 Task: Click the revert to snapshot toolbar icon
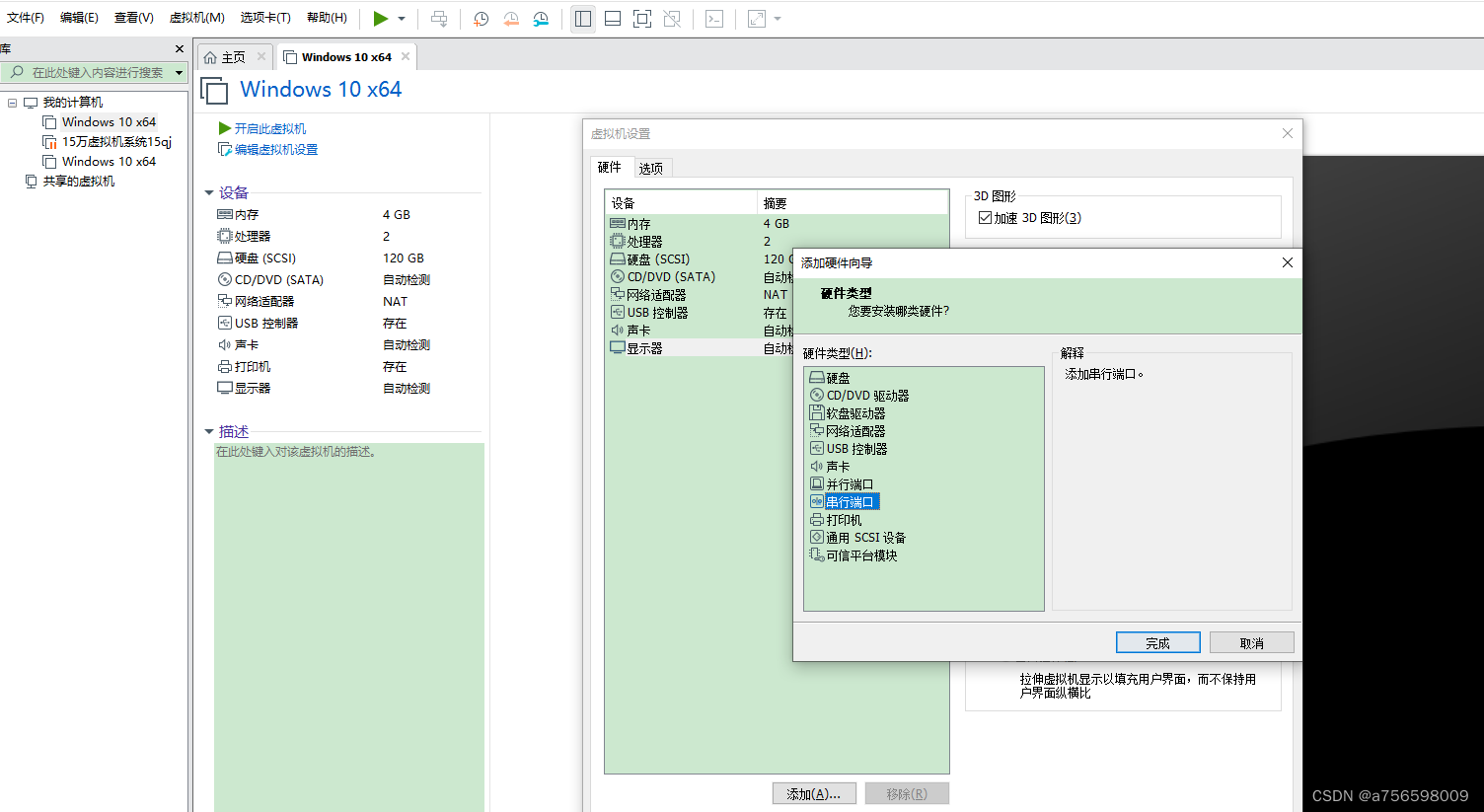click(511, 19)
